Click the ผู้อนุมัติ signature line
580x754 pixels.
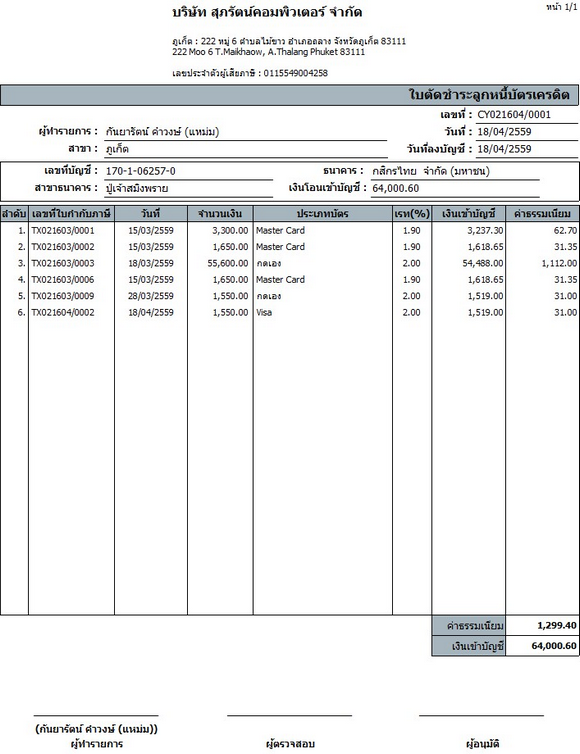(x=481, y=715)
